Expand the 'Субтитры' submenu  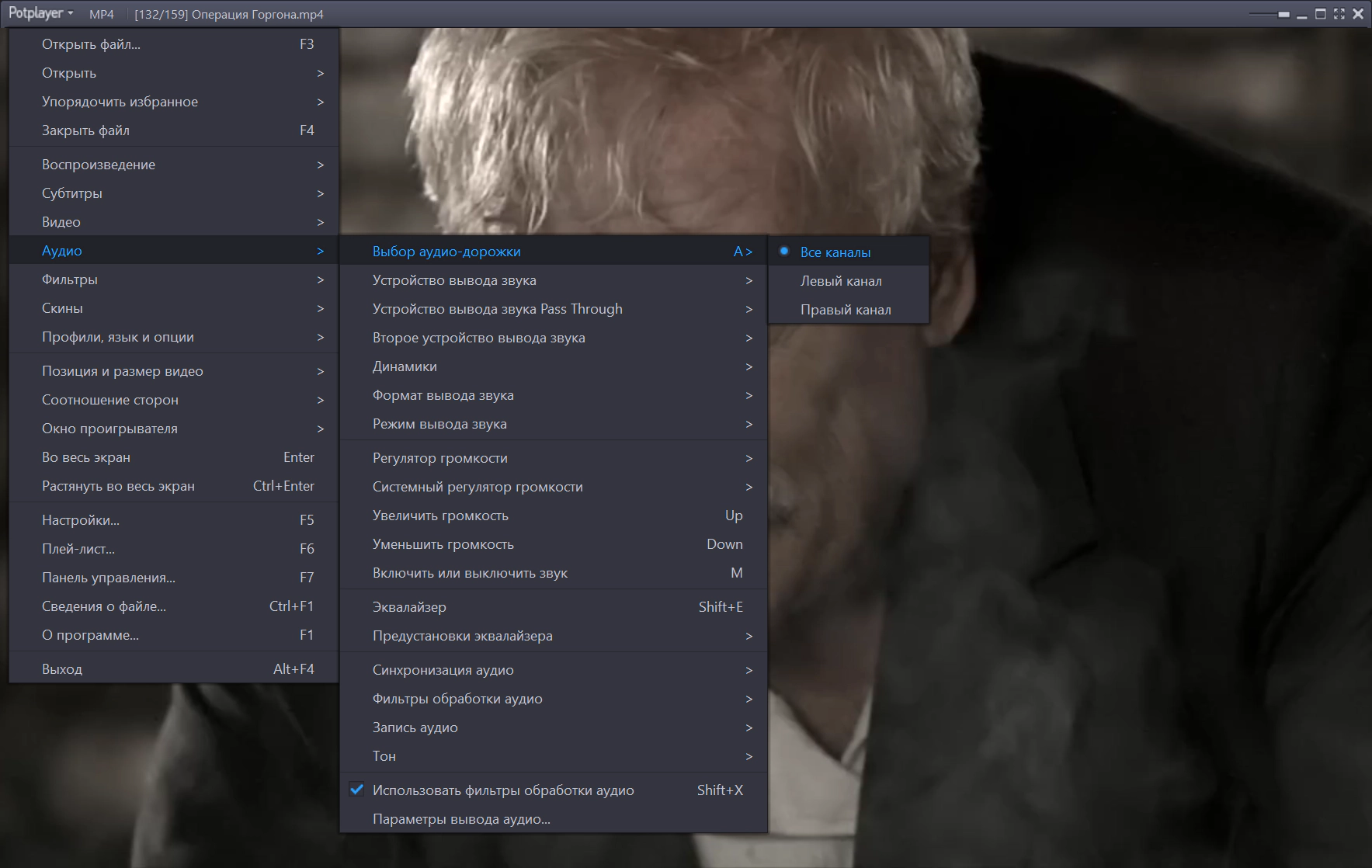pos(174,193)
